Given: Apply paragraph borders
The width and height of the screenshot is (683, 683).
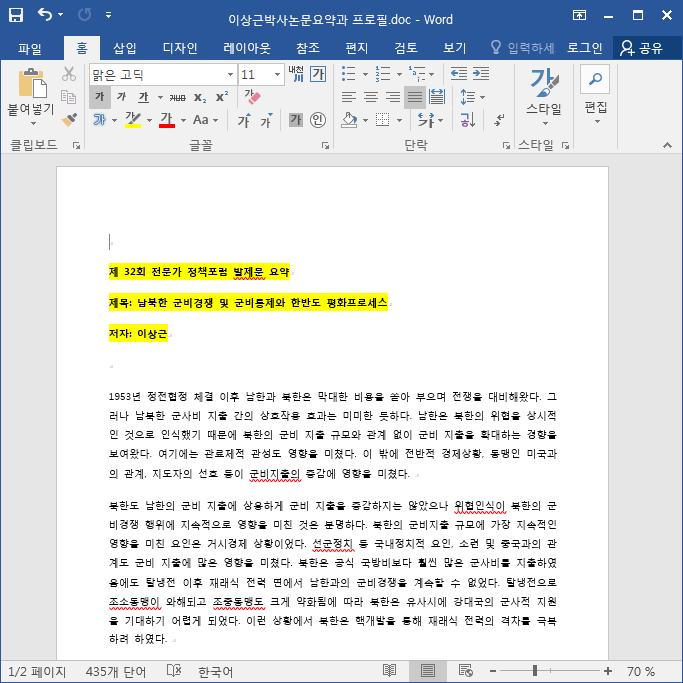Looking at the screenshot, I should pos(382,119).
